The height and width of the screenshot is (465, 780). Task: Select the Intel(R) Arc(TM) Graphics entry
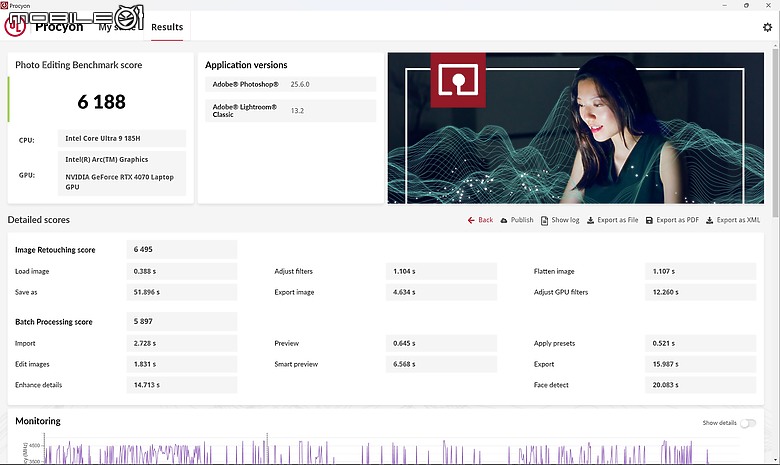(x=106, y=159)
